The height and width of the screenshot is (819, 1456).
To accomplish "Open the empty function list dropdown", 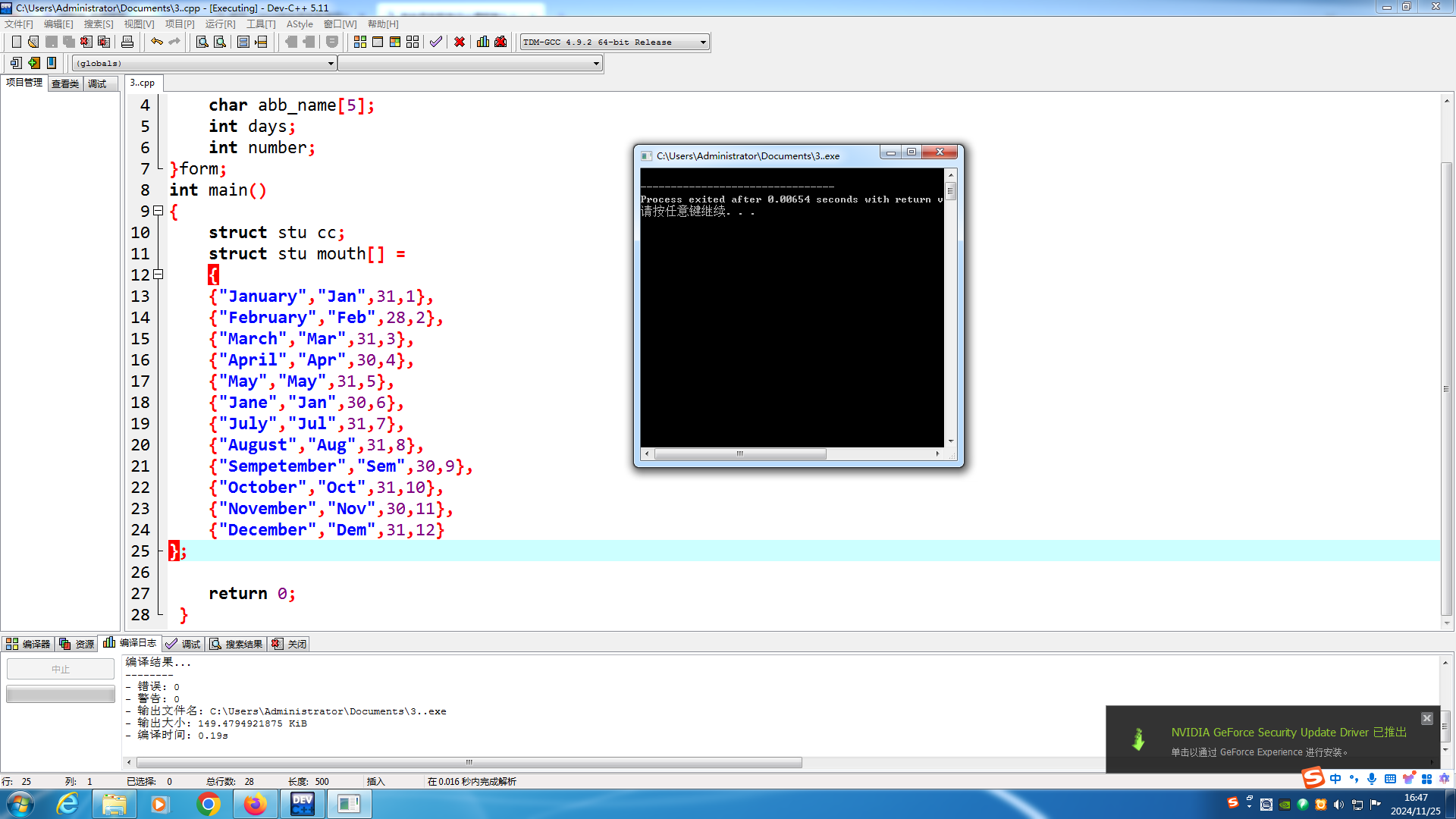I will 596,63.
